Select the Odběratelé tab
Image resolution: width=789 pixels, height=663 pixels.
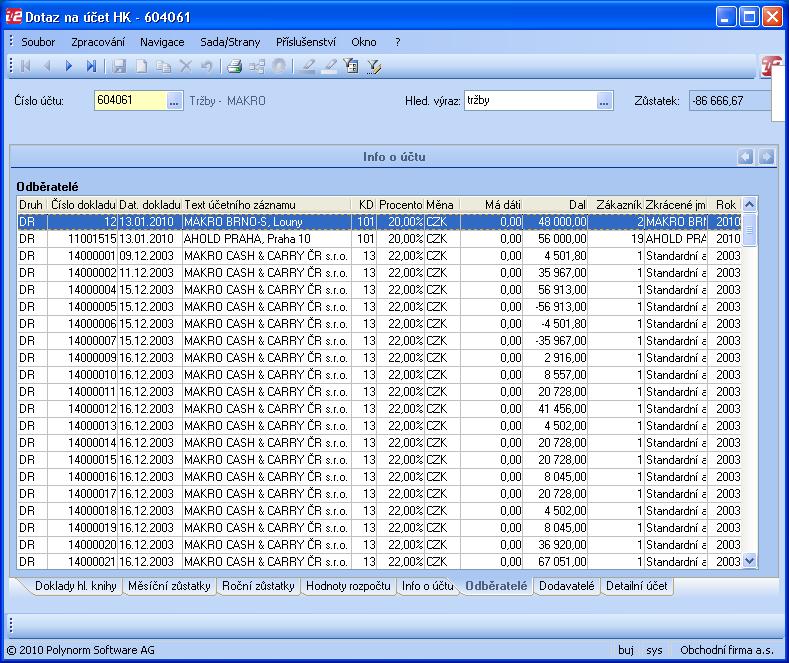click(x=496, y=586)
